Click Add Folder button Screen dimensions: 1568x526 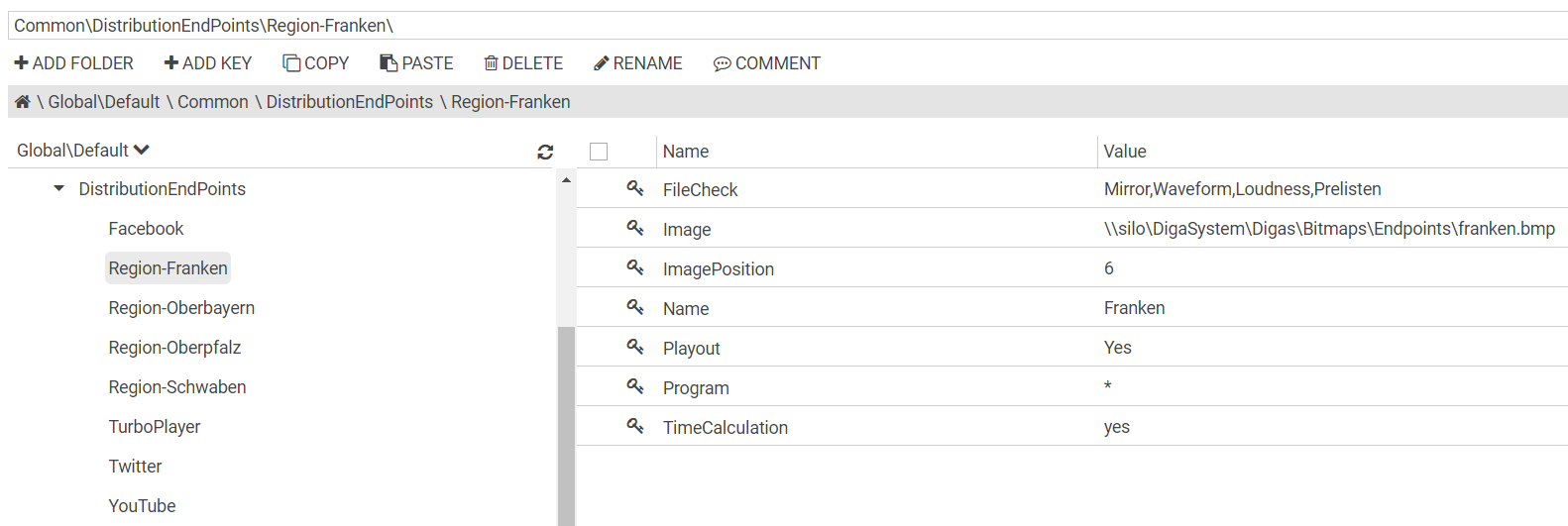click(73, 63)
